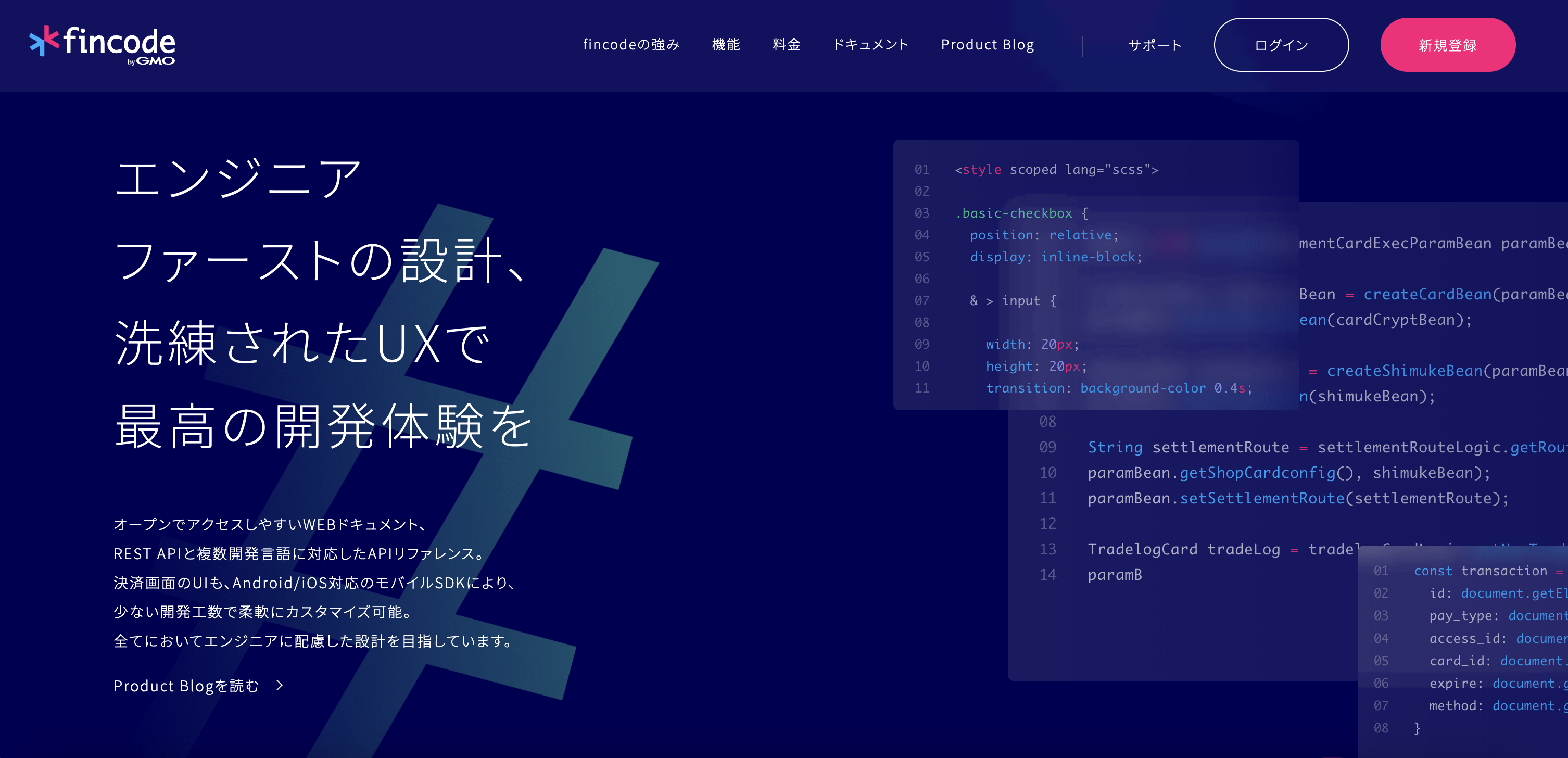Click the createCardBean code line
The image size is (1568, 758).
click(x=1433, y=294)
